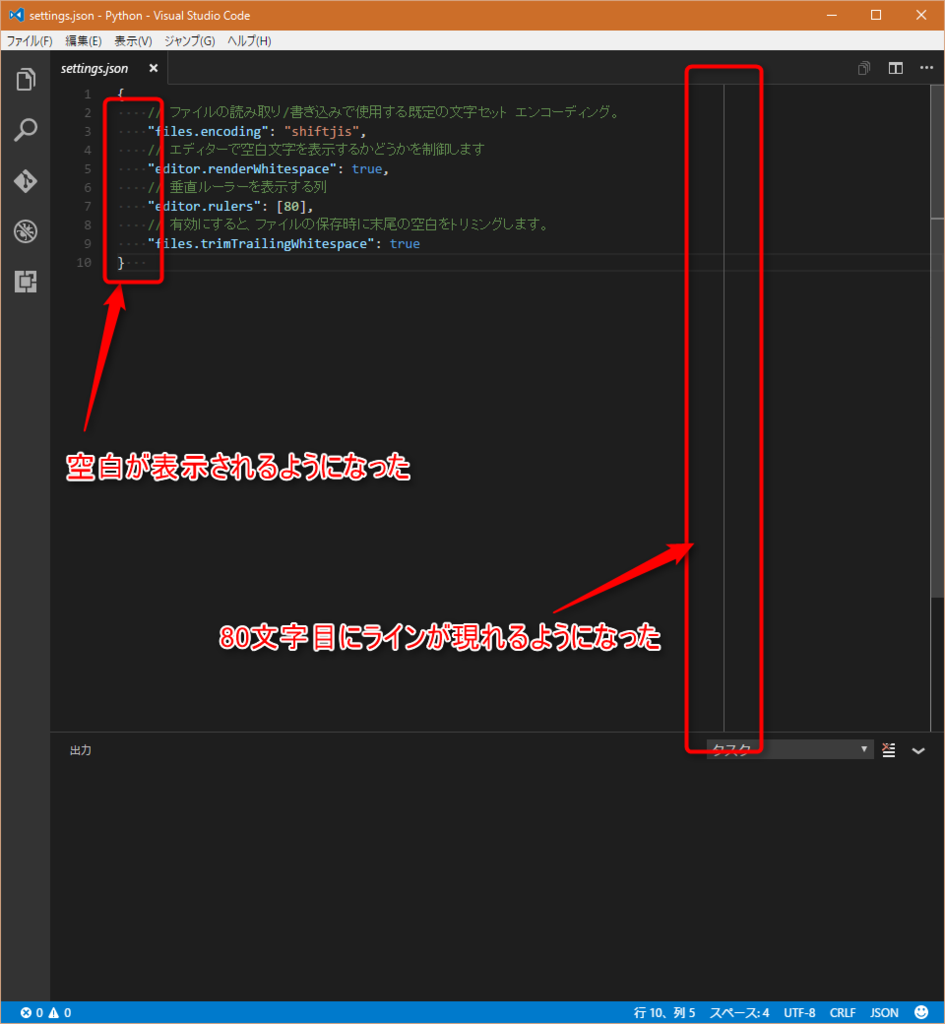Open the Explorer view in activity bar
This screenshot has width=945, height=1024.
click(x=25, y=80)
